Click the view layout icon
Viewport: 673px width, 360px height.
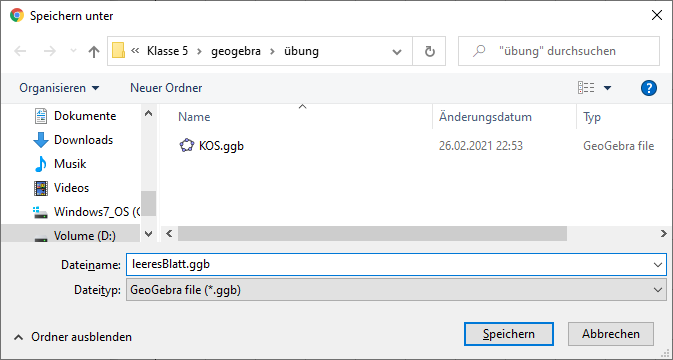click(x=586, y=88)
